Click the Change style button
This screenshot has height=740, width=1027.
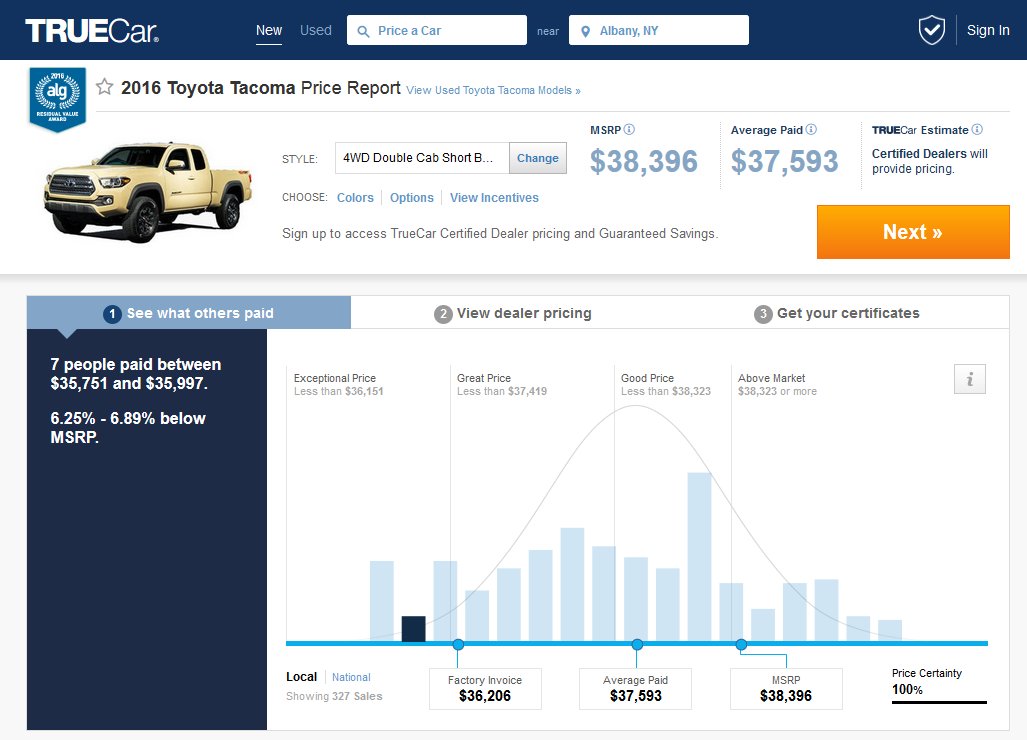(x=538, y=158)
